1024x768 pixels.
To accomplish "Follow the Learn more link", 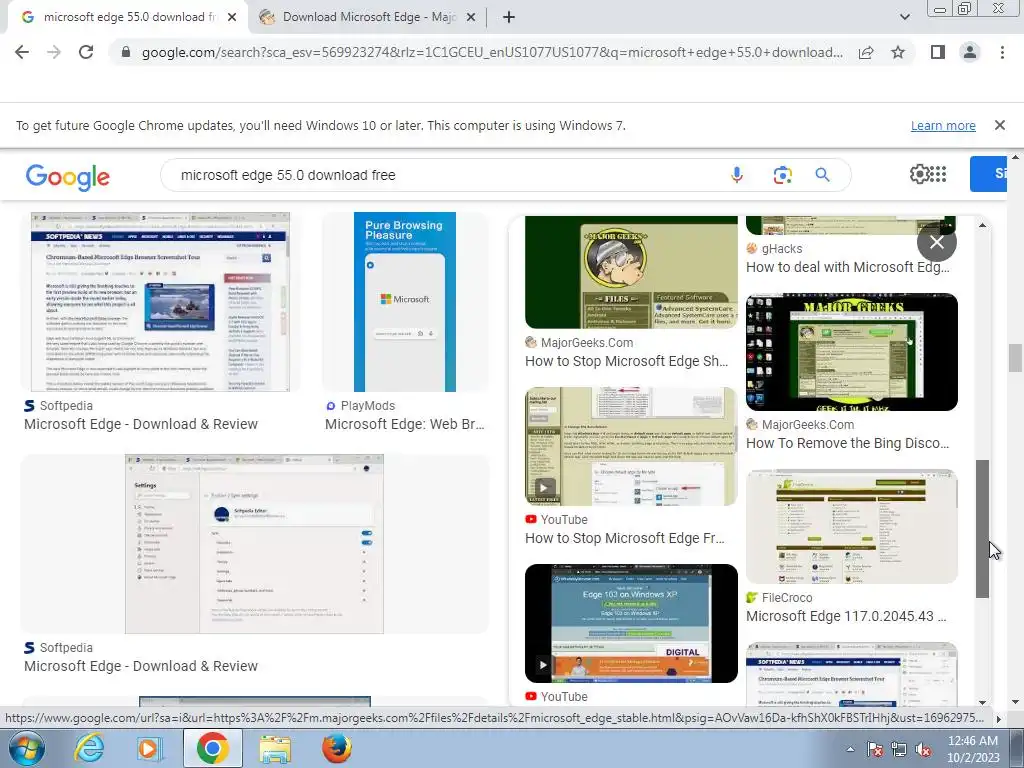I will point(943,125).
